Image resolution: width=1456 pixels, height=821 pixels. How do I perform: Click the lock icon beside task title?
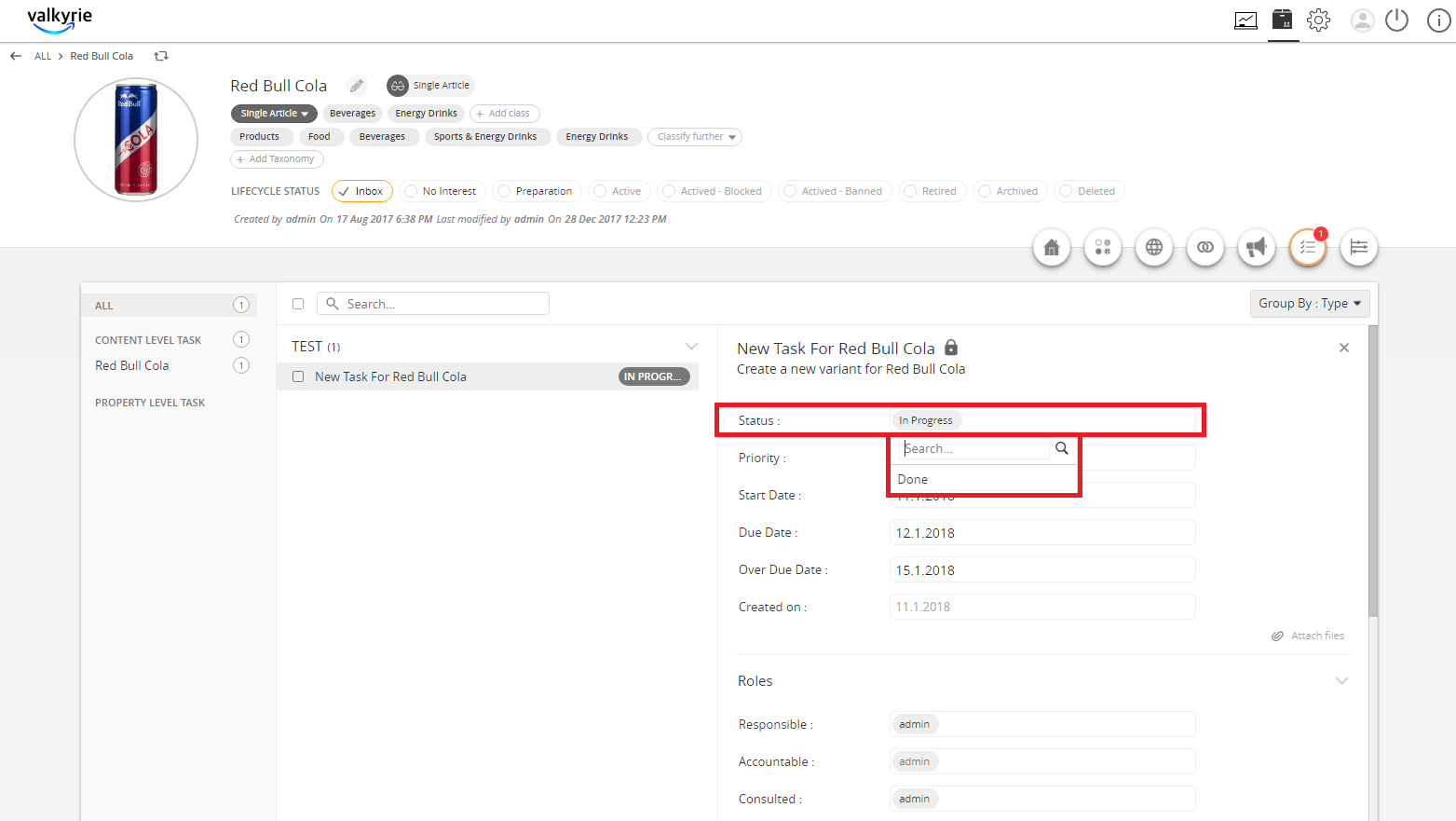click(951, 347)
